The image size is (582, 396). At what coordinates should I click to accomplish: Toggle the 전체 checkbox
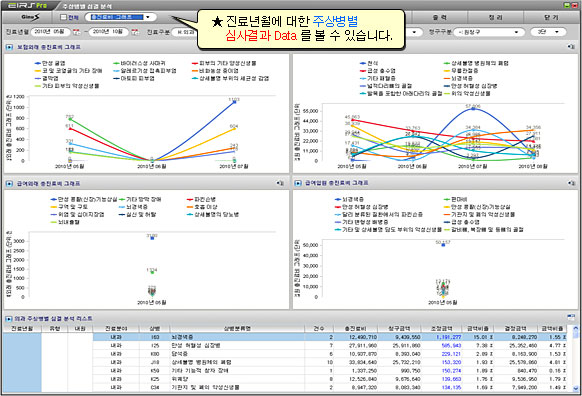click(x=63, y=17)
